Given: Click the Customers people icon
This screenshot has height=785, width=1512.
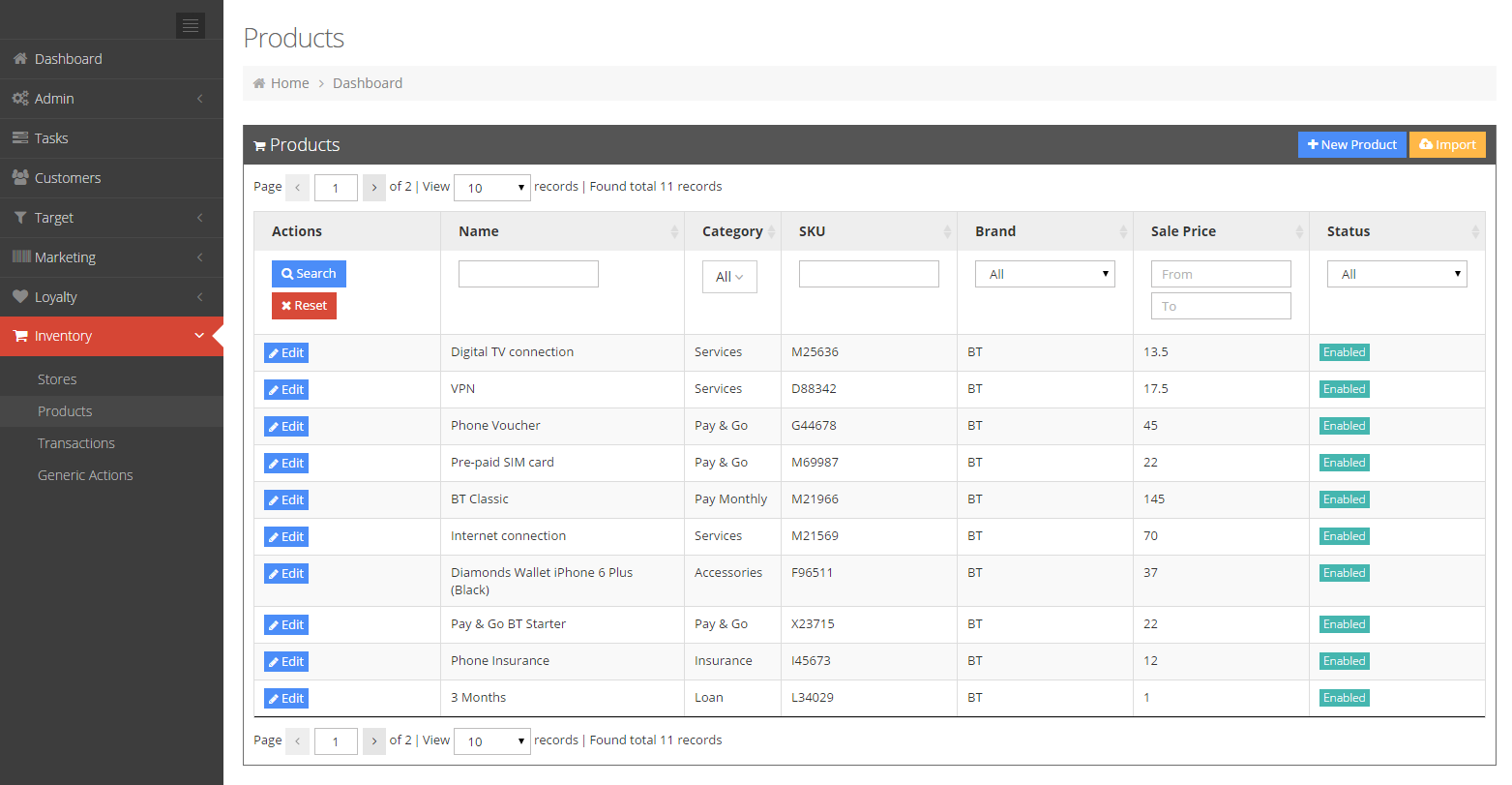Looking at the screenshot, I should click(19, 178).
